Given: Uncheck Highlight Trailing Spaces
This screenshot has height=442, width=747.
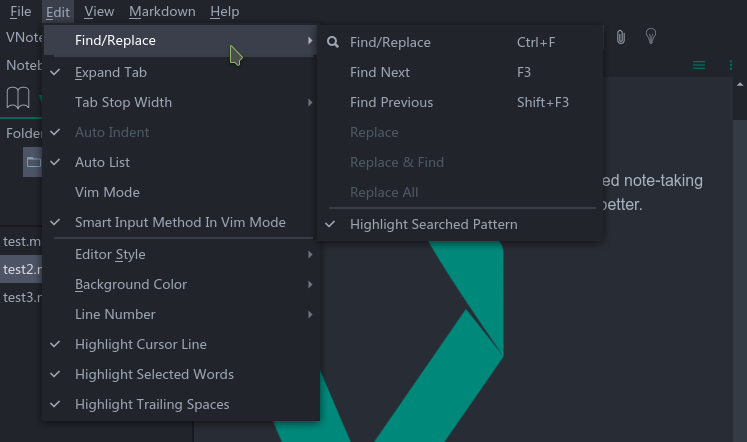Looking at the screenshot, I should 181,404.
